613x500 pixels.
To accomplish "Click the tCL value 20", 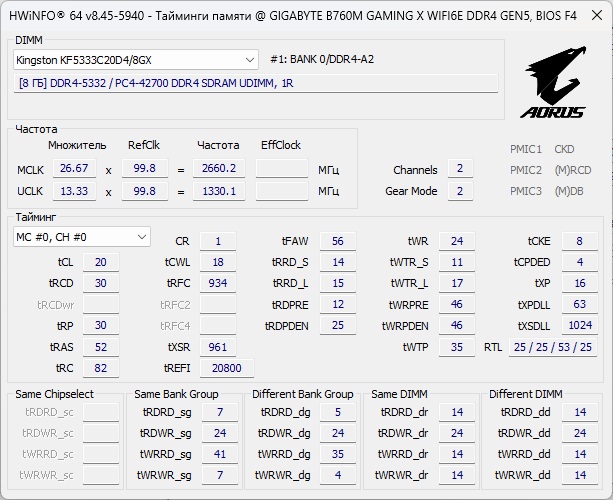I will pyautogui.click(x=100, y=262).
